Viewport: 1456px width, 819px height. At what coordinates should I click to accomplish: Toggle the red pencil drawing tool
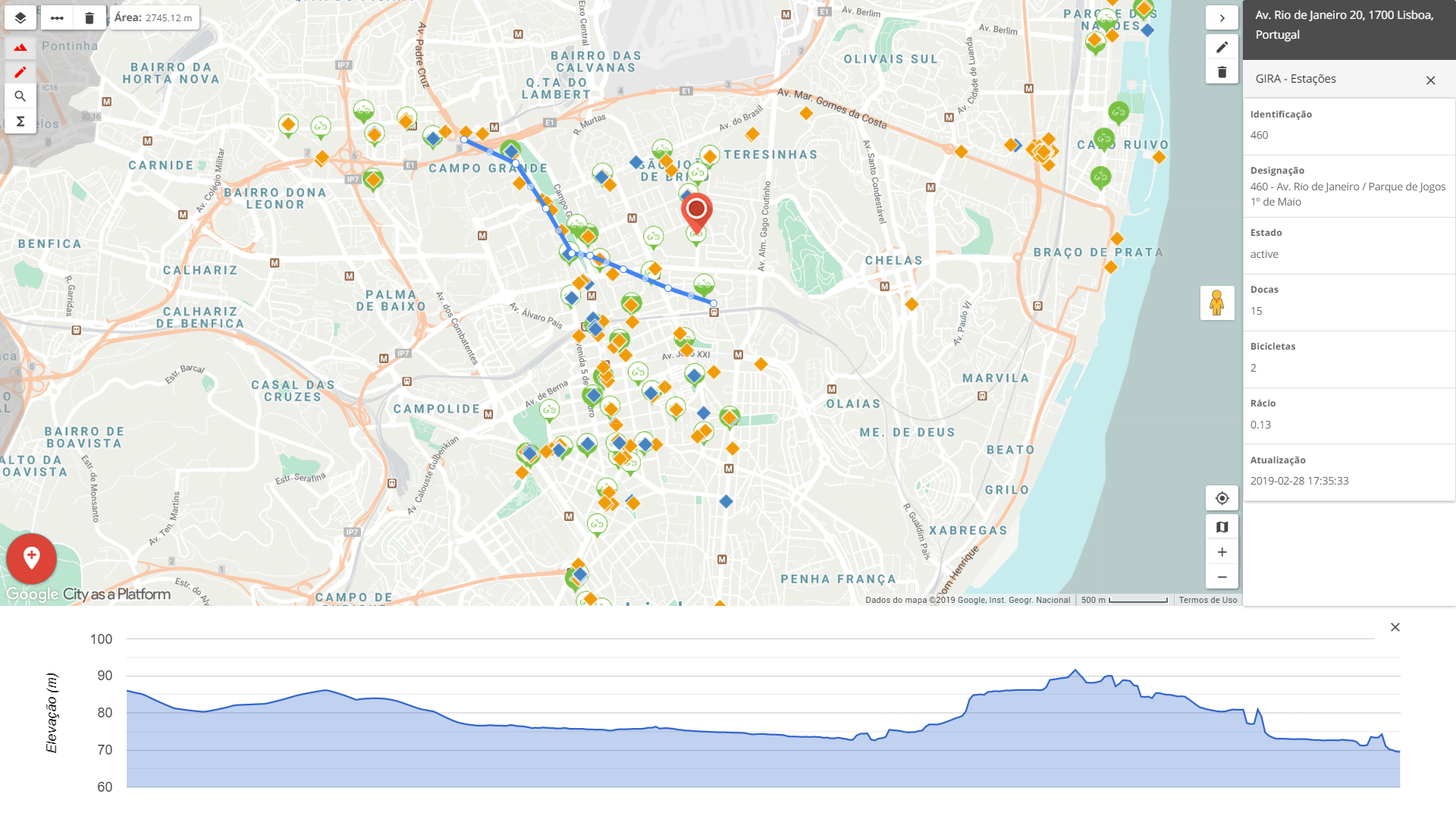[20, 72]
